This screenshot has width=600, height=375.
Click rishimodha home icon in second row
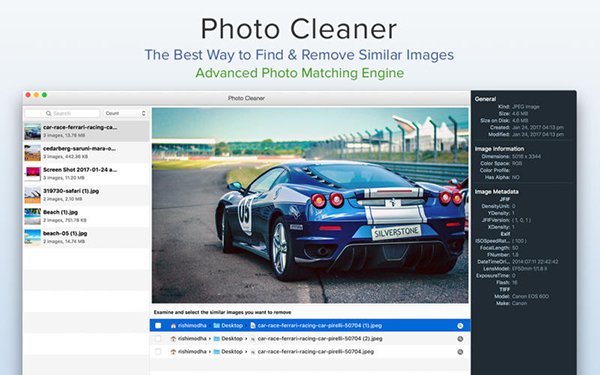click(x=173, y=339)
